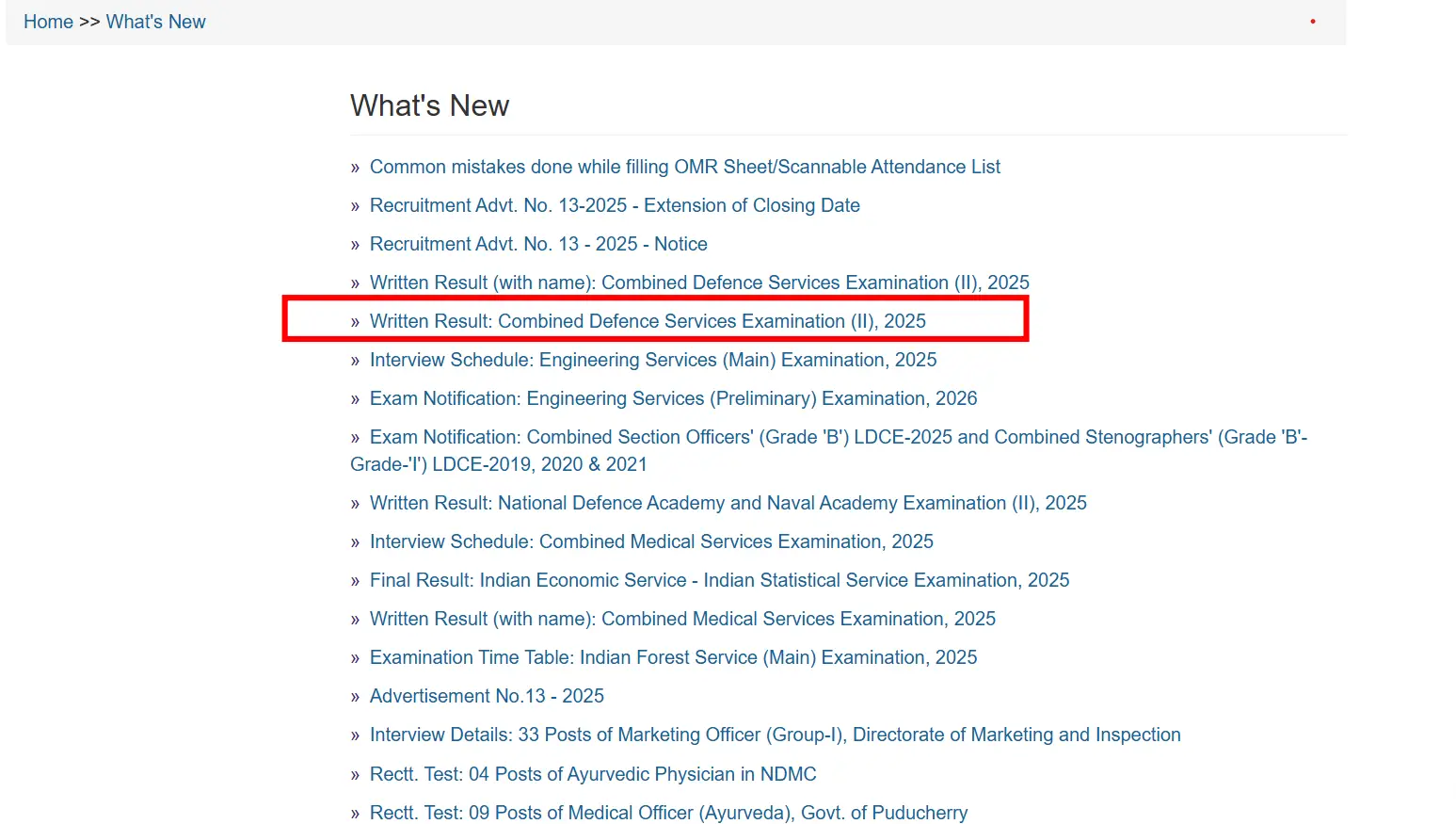Image resolution: width=1456 pixels, height=824 pixels.
Task: View Written Result: National Defence Academy Examination
Action: [x=728, y=503]
